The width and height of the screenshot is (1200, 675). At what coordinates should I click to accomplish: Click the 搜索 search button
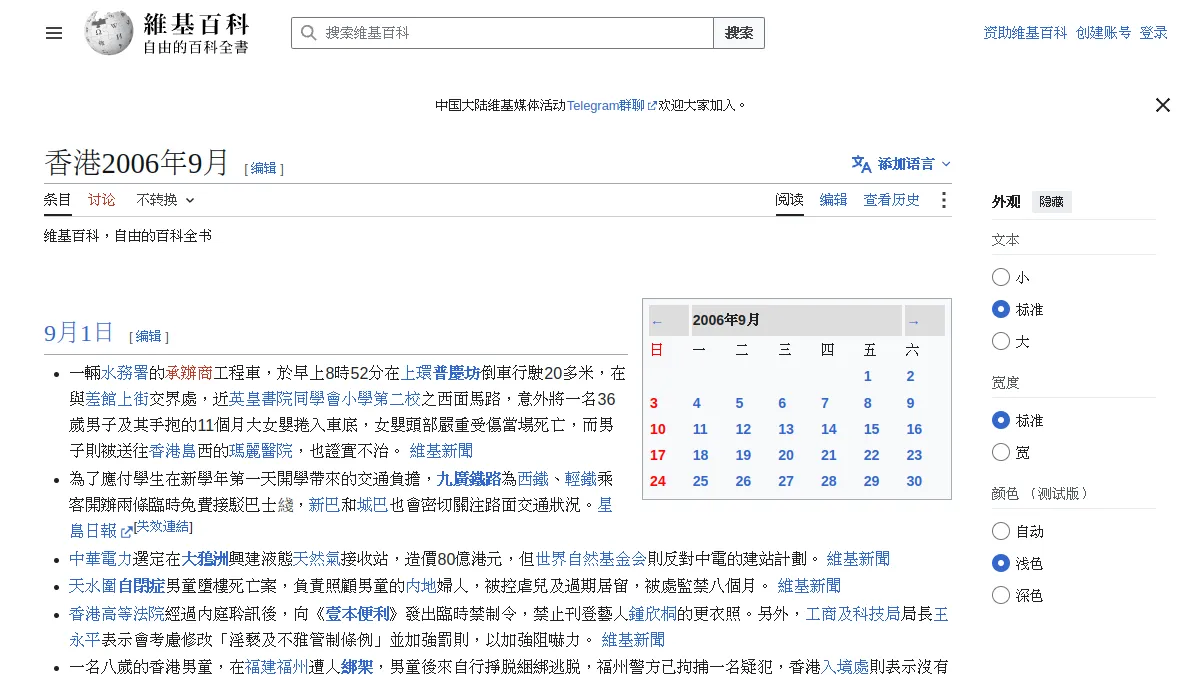(739, 33)
